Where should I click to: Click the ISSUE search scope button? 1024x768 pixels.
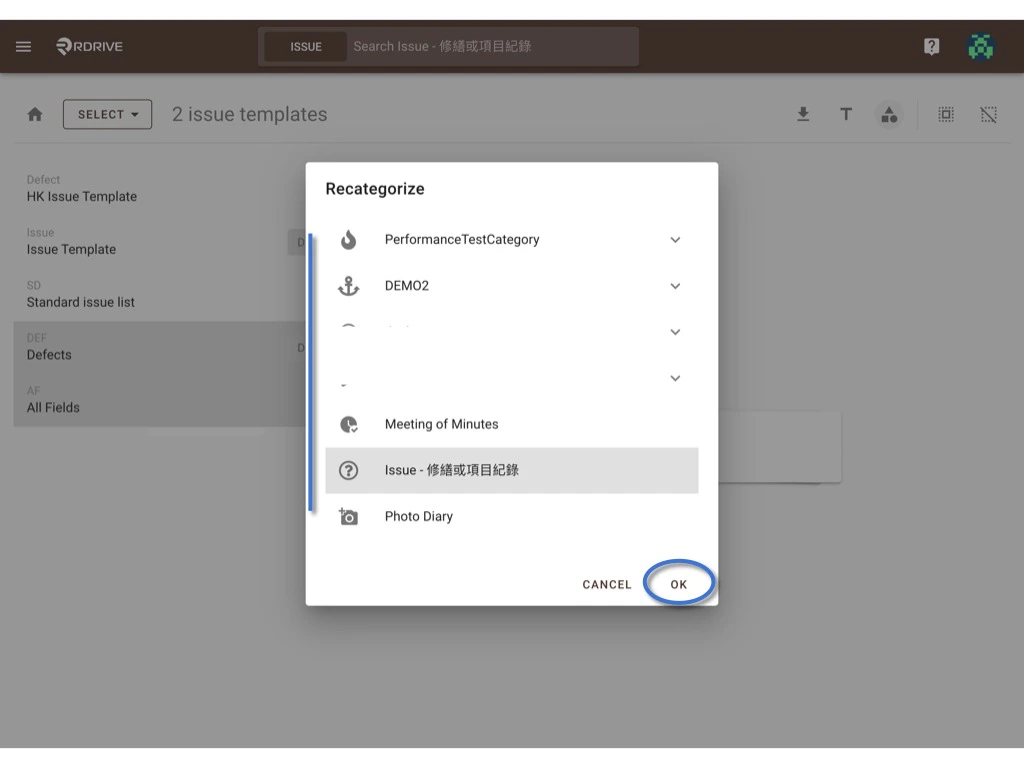[306, 46]
